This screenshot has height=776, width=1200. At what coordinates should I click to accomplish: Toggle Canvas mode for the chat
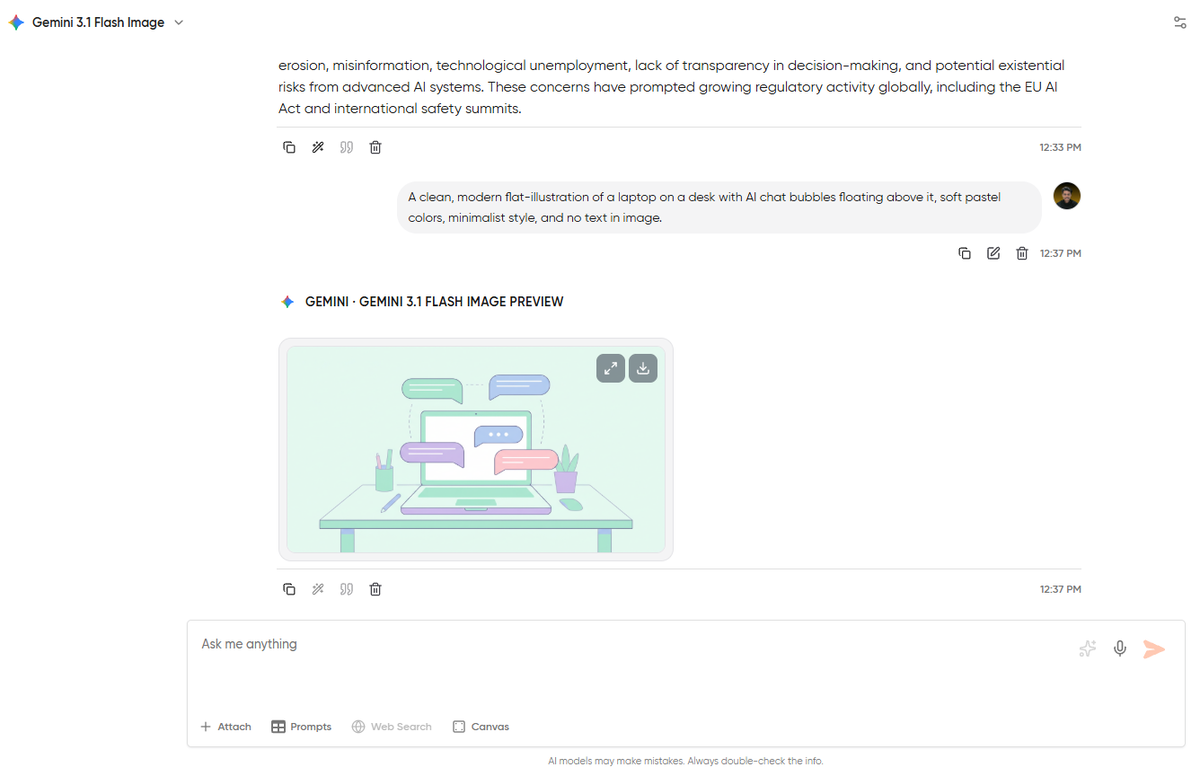[480, 726]
